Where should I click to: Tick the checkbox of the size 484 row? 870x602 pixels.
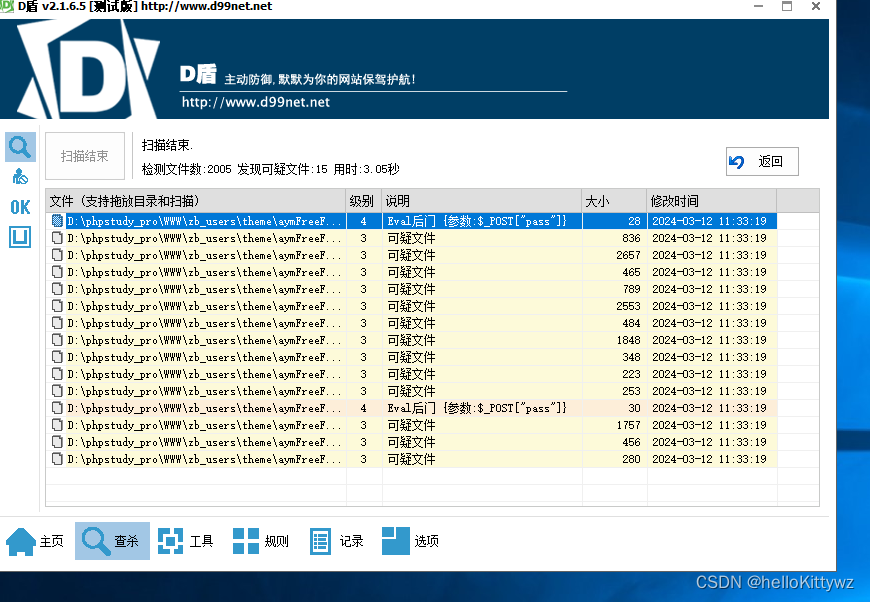coord(57,323)
